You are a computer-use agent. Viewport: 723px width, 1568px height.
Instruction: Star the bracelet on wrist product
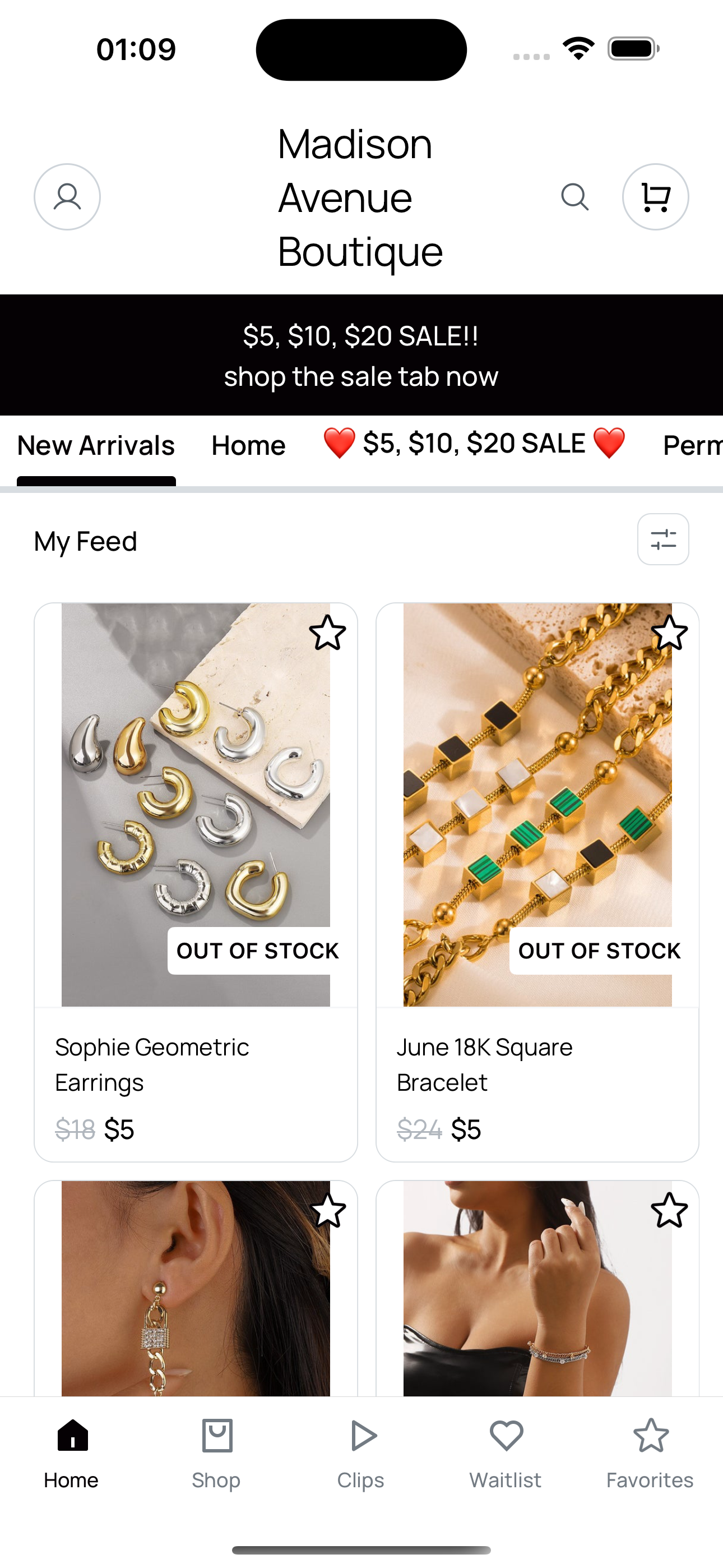pyautogui.click(x=669, y=1210)
